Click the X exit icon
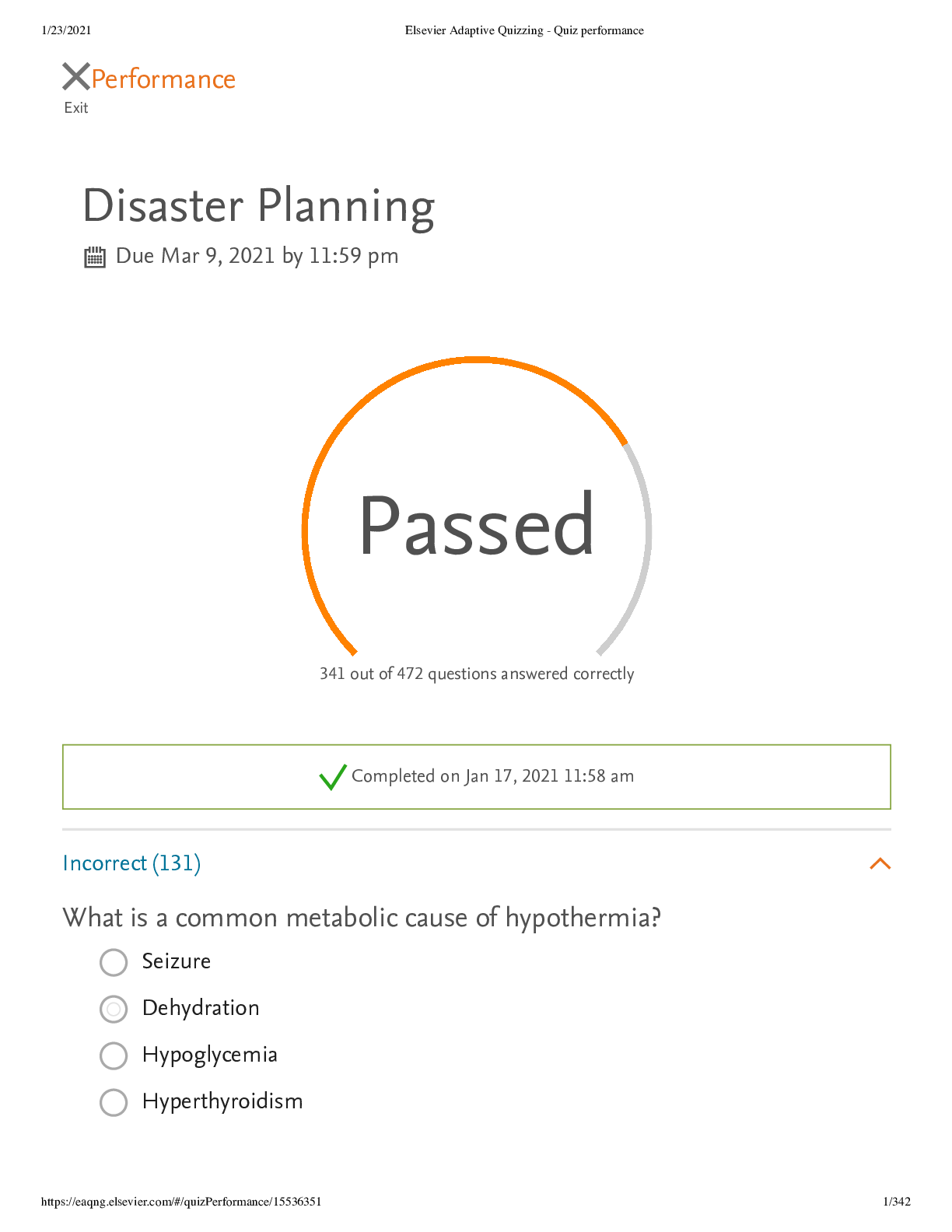 76,77
